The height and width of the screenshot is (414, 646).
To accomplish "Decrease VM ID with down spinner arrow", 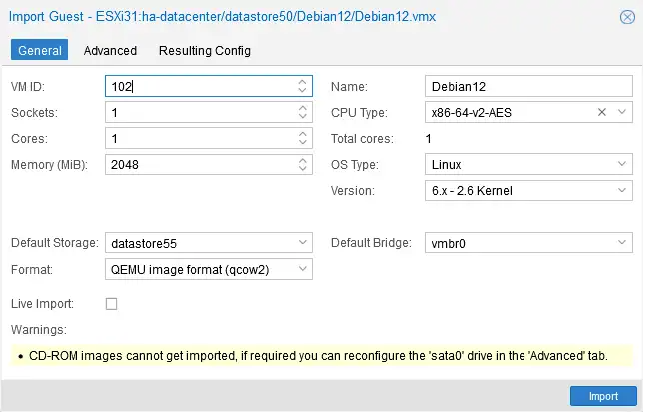I will pos(304,90).
